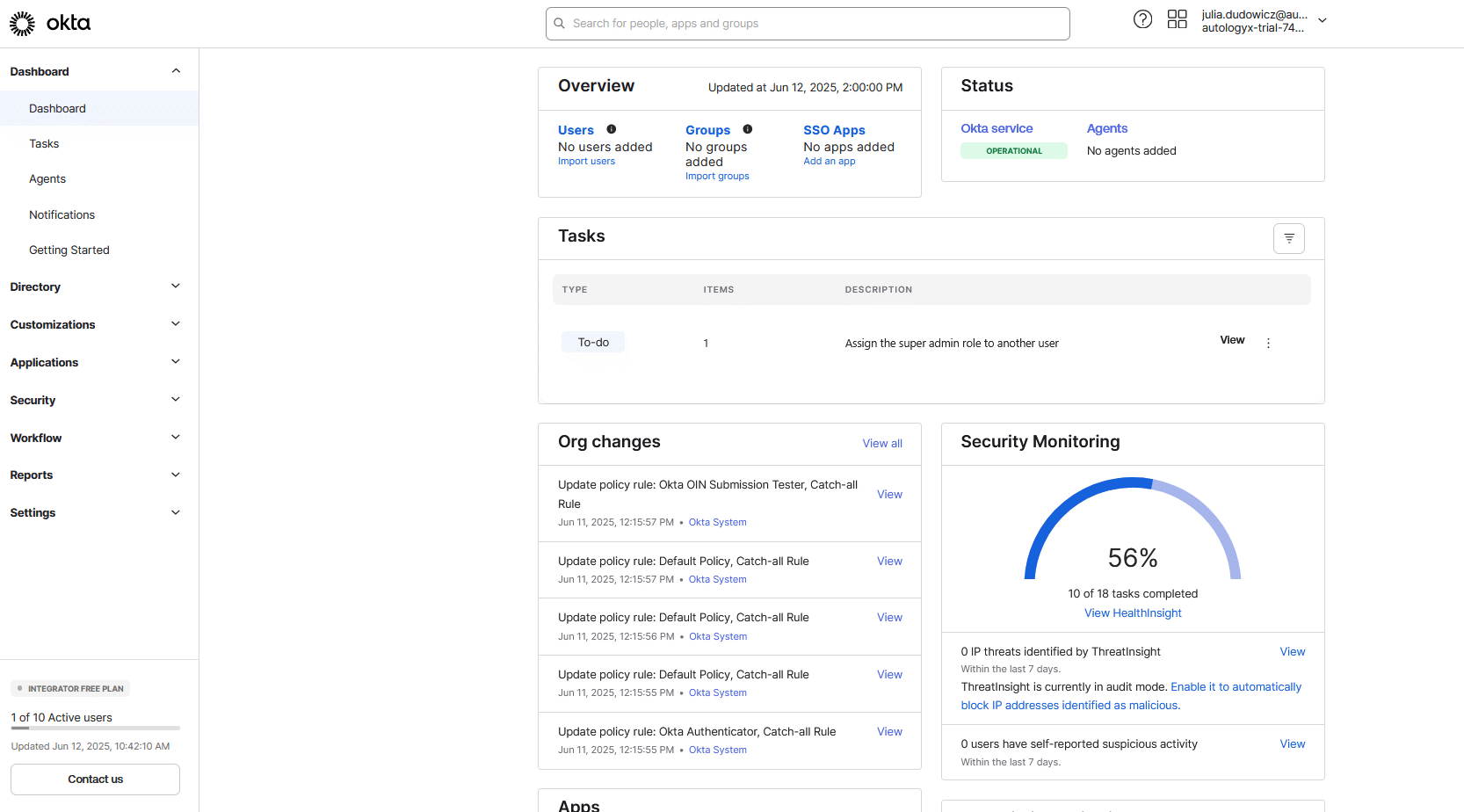Click Okta System link for Okta Authenticator entry
This screenshot has width=1464, height=812.
(717, 750)
